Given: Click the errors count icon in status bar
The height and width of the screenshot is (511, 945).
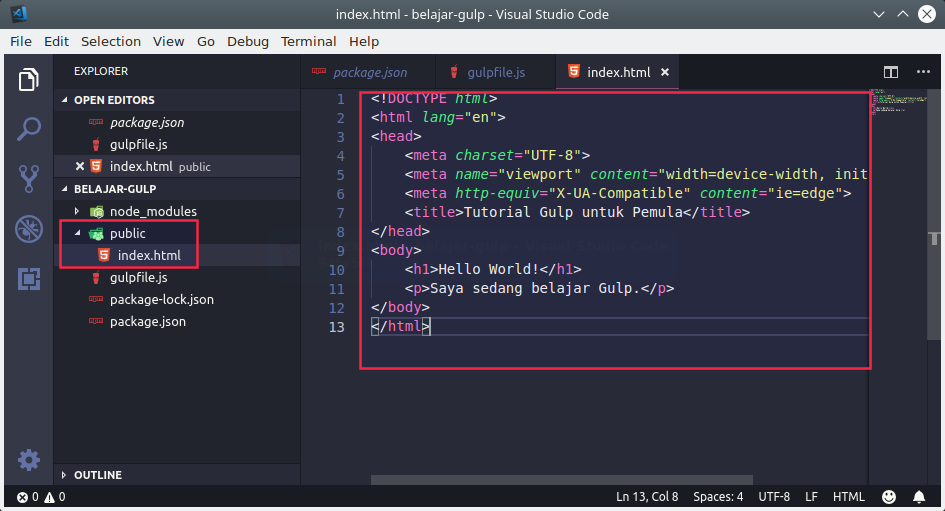Looking at the screenshot, I should (22, 497).
